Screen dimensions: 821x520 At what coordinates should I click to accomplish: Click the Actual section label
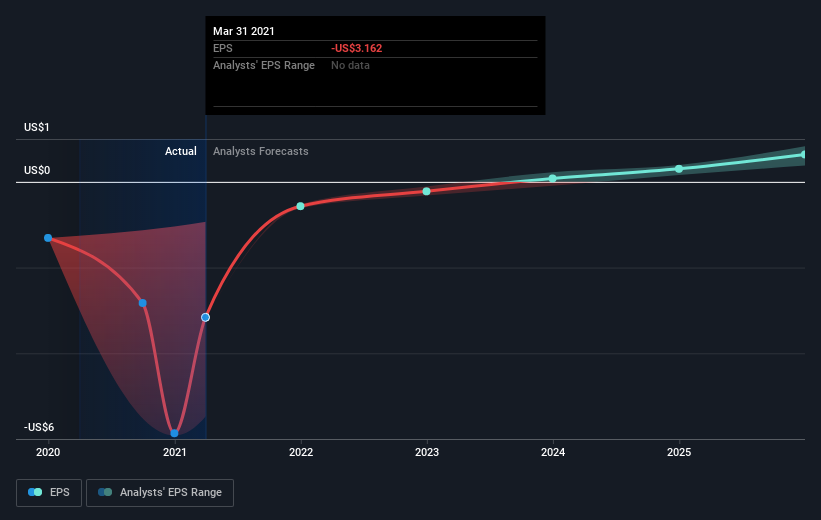(181, 151)
